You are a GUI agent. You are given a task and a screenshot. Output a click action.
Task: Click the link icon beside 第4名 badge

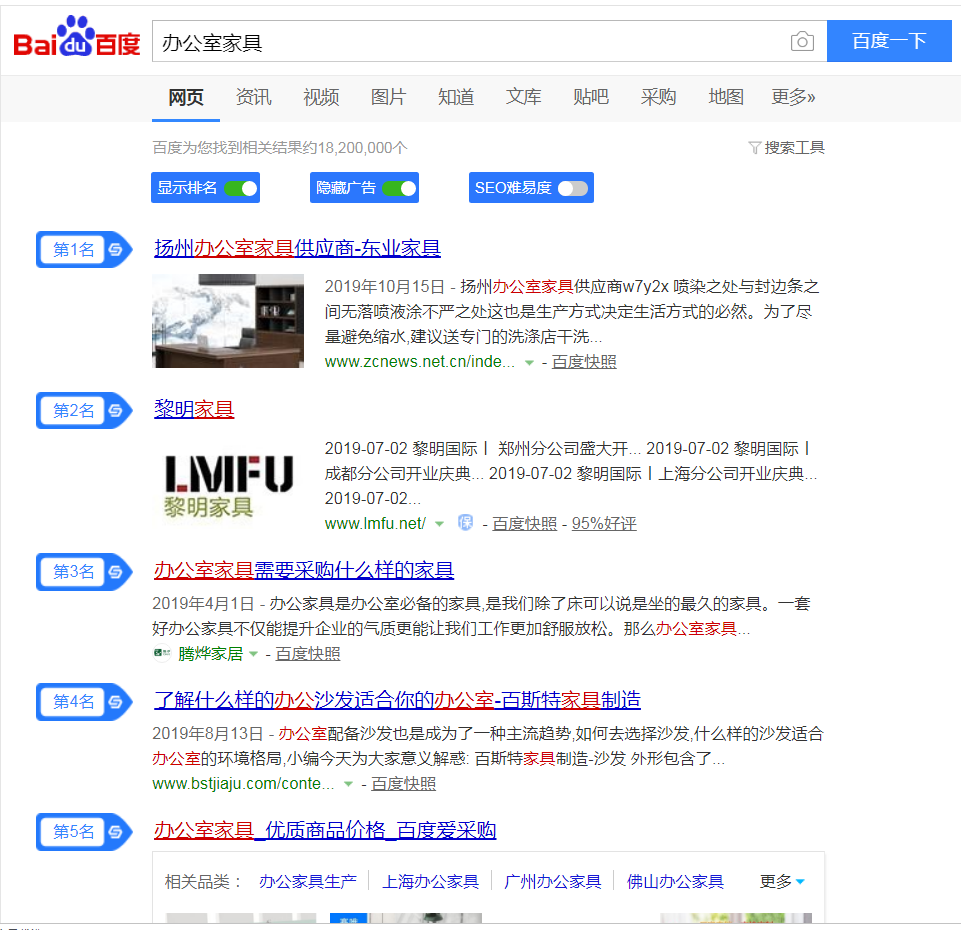tap(116, 702)
